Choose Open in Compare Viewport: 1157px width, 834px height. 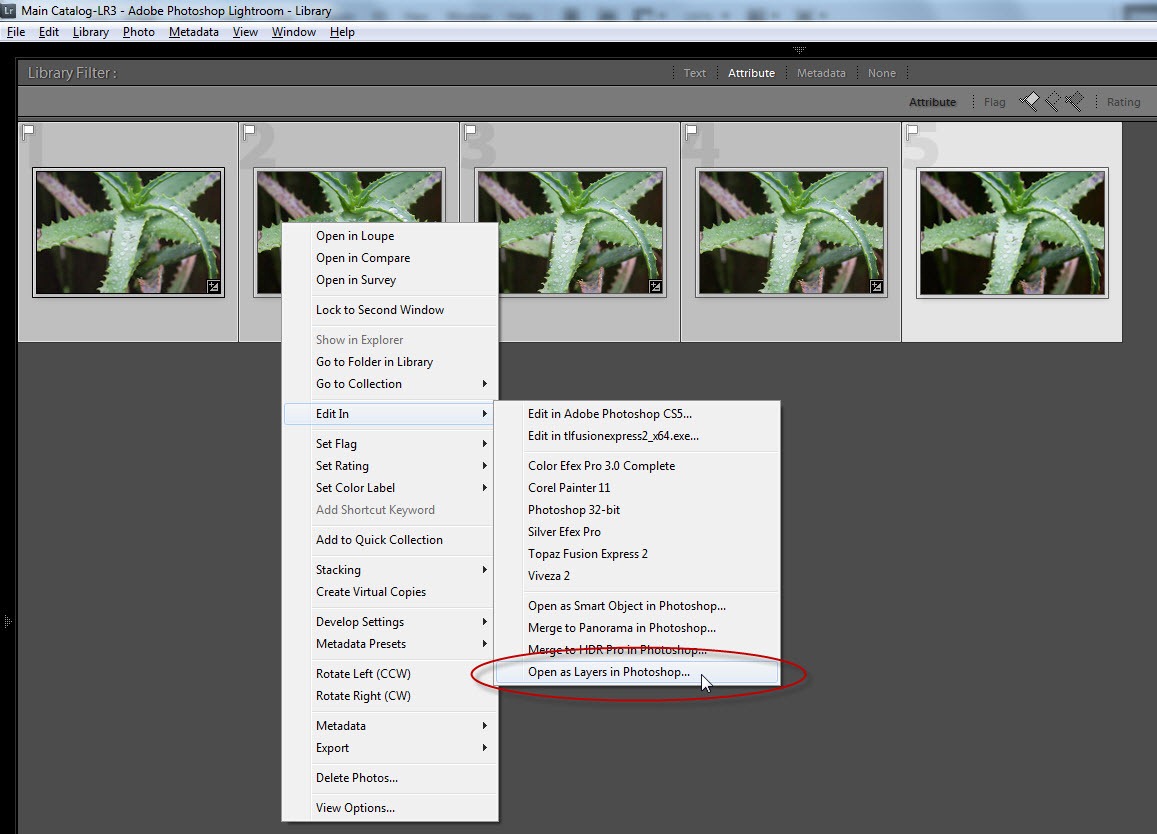pos(390,258)
